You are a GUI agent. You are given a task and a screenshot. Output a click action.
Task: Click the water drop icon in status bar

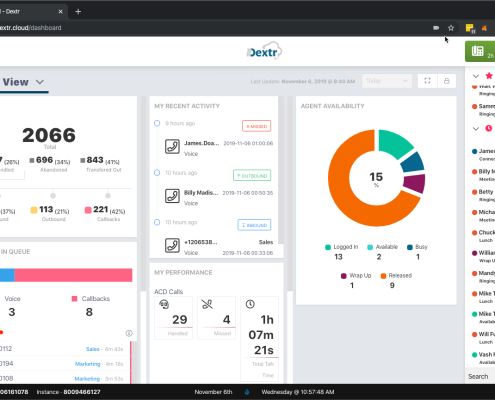[247, 392]
